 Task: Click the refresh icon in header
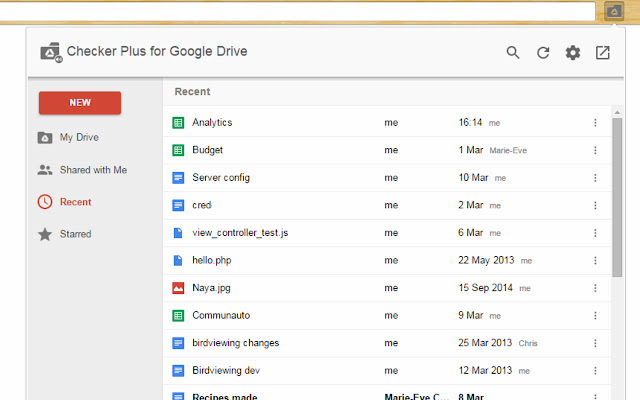pos(543,53)
